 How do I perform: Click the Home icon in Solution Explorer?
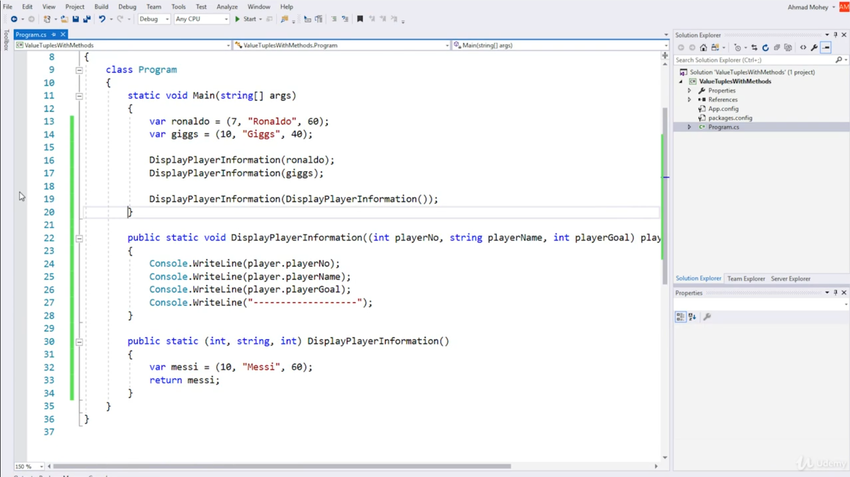703,48
